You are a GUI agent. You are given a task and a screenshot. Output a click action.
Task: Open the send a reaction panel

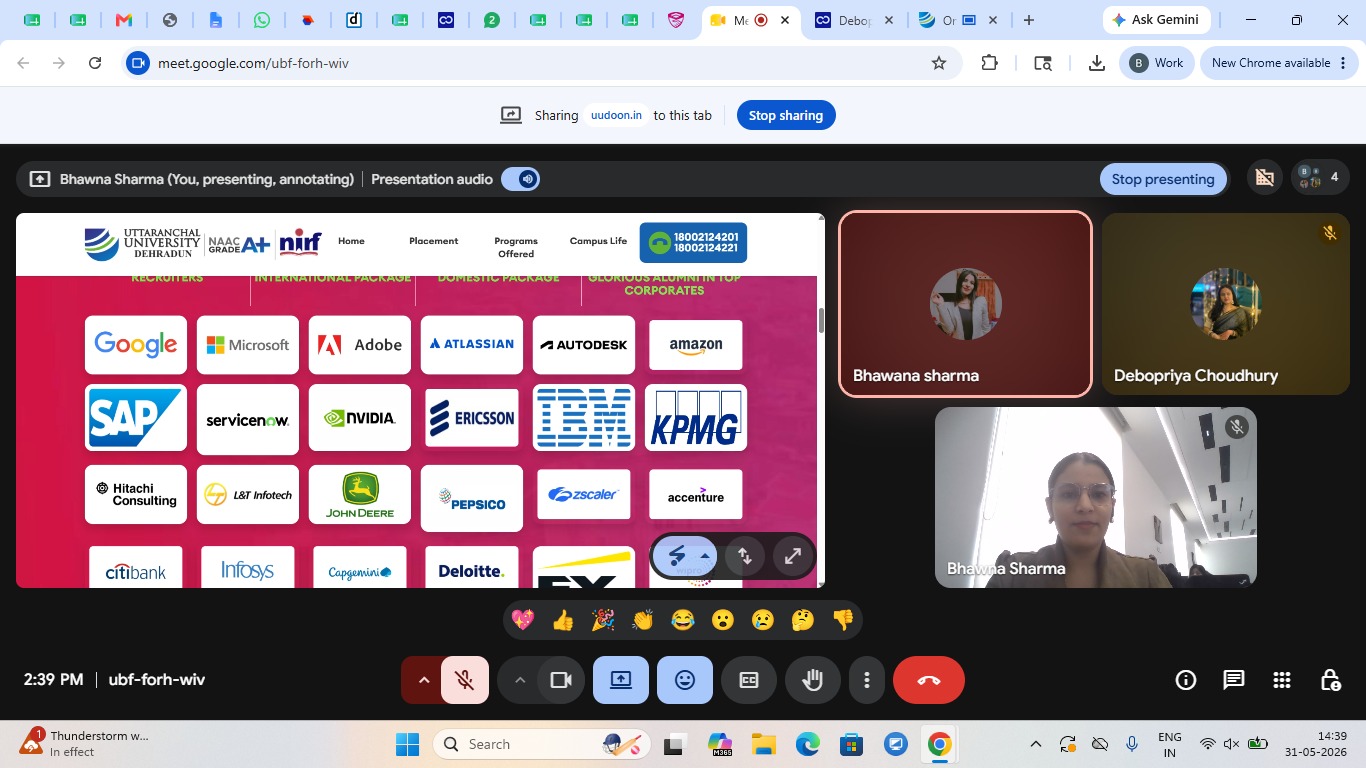685,680
